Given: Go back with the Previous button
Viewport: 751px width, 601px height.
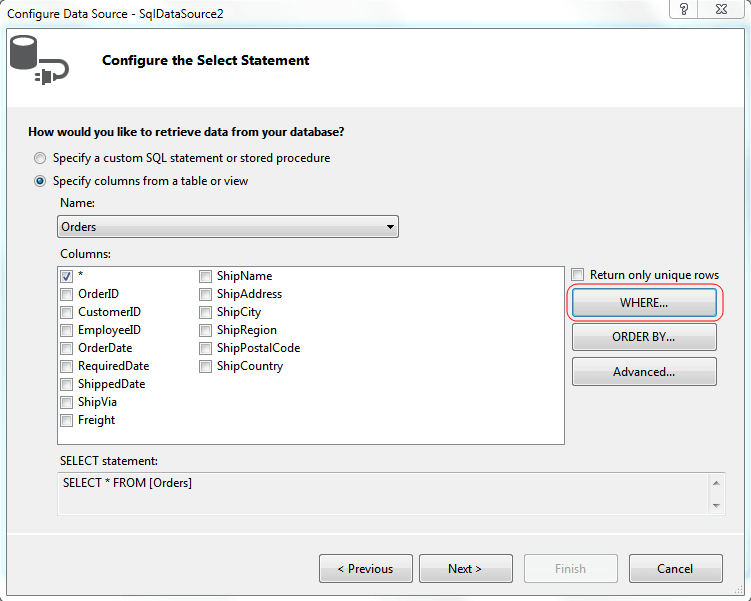Looking at the screenshot, I should [365, 569].
